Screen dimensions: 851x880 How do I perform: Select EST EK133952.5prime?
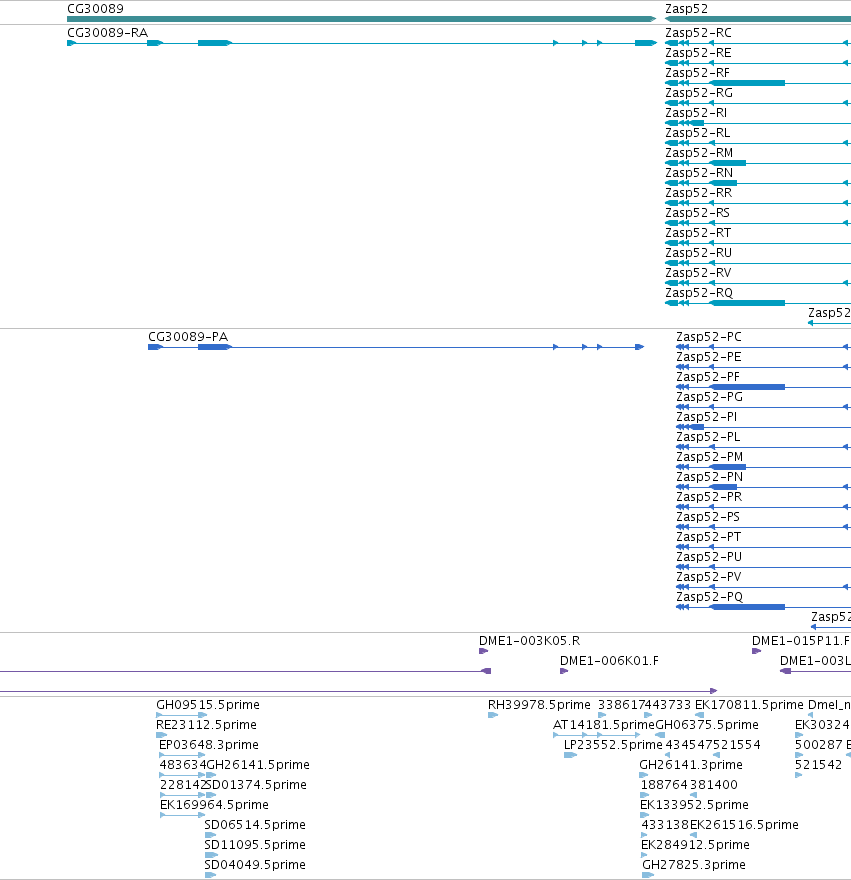coord(694,805)
